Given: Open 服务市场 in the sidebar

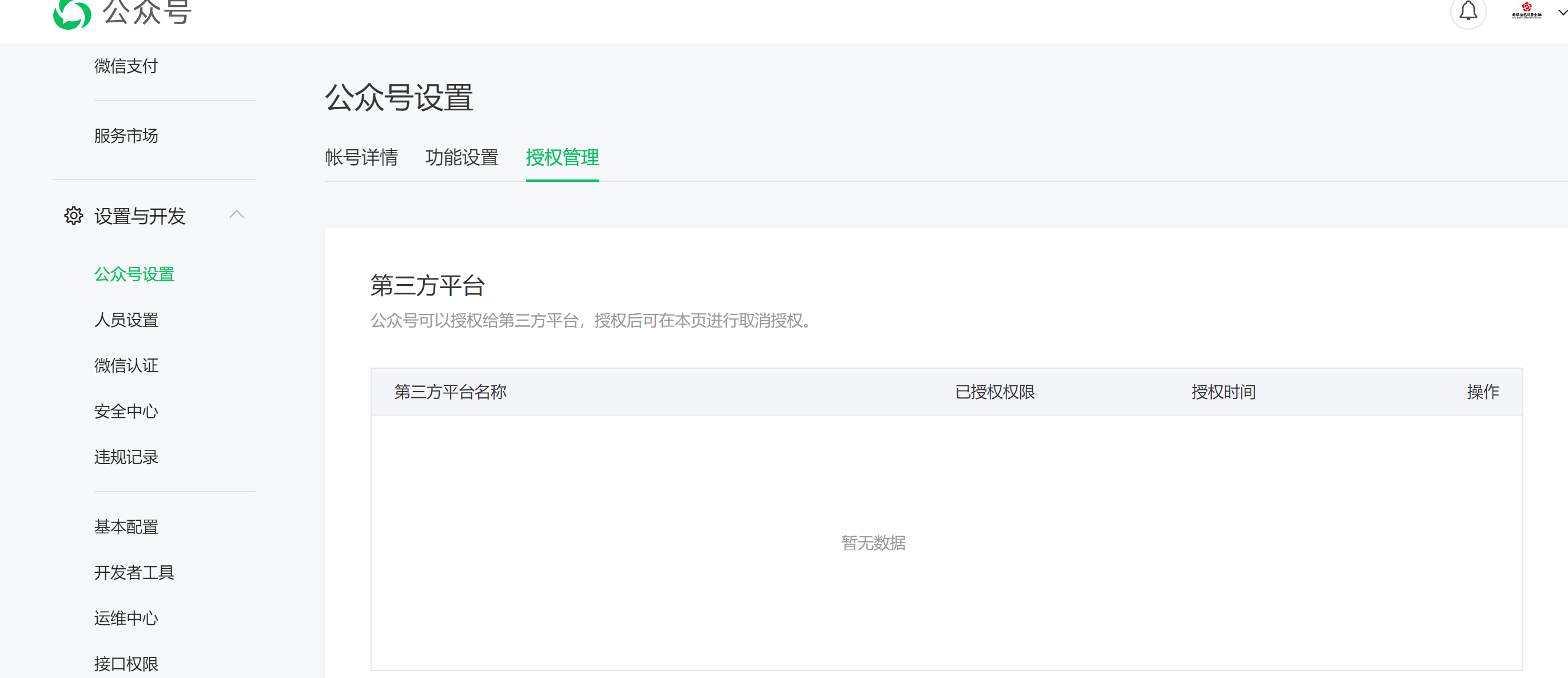Looking at the screenshot, I should tap(126, 135).
